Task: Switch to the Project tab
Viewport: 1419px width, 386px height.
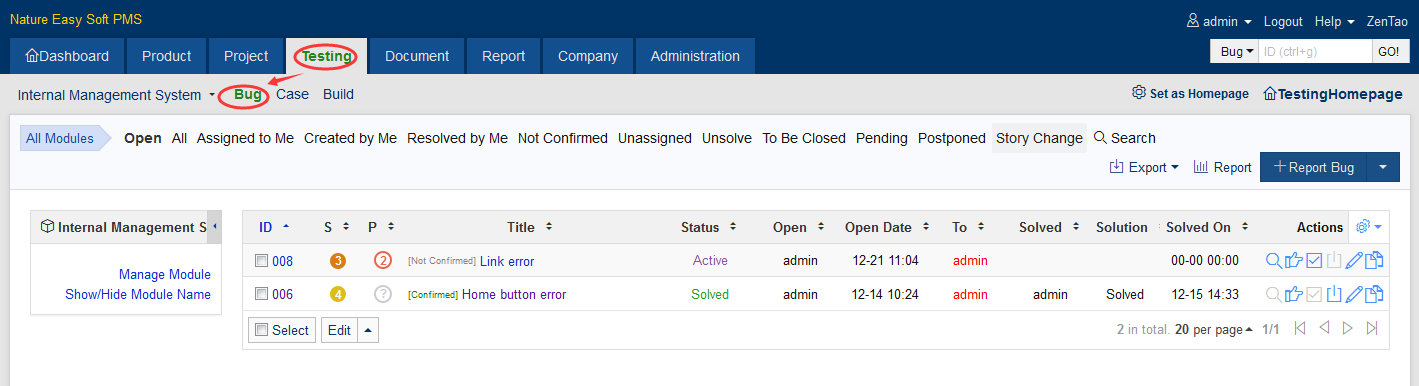Action: [246, 56]
